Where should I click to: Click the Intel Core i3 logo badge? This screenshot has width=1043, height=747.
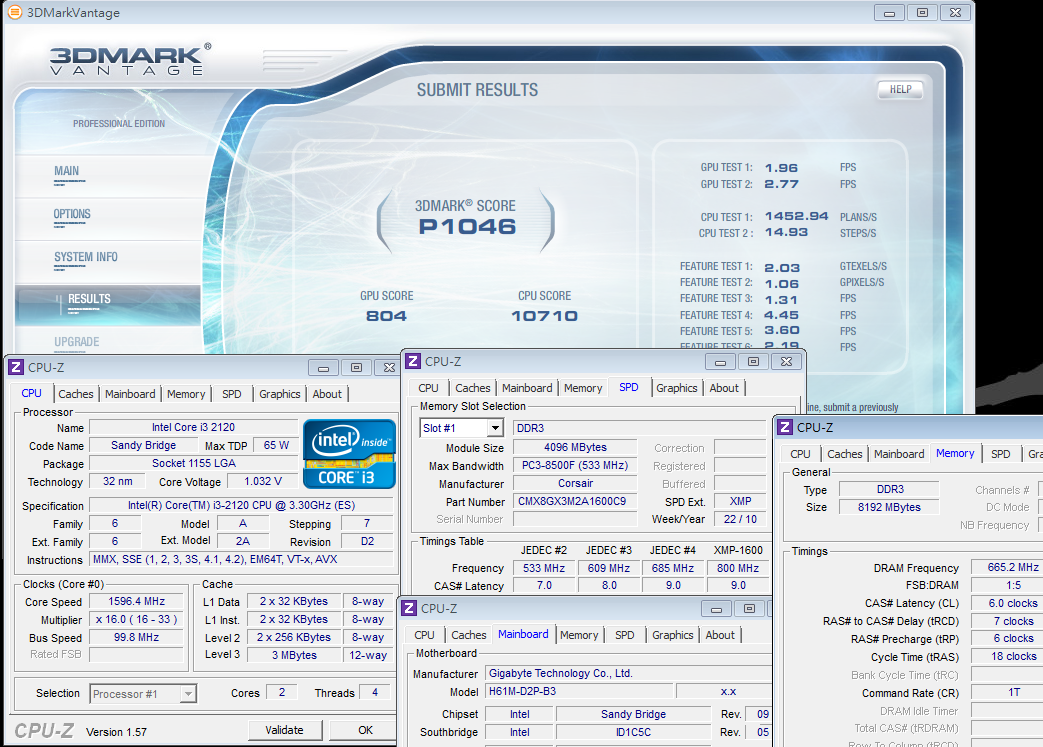click(349, 455)
